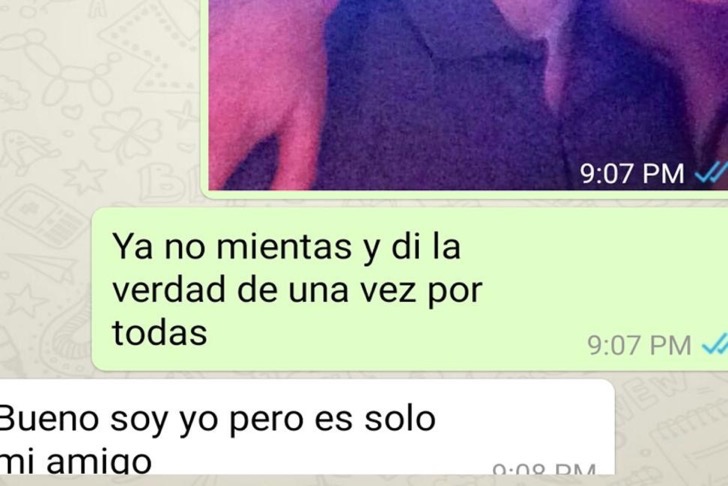Viewport: 728px width, 486px height.
Task: Click the partially visible 9:08 PM timestamp
Action: coord(544,469)
